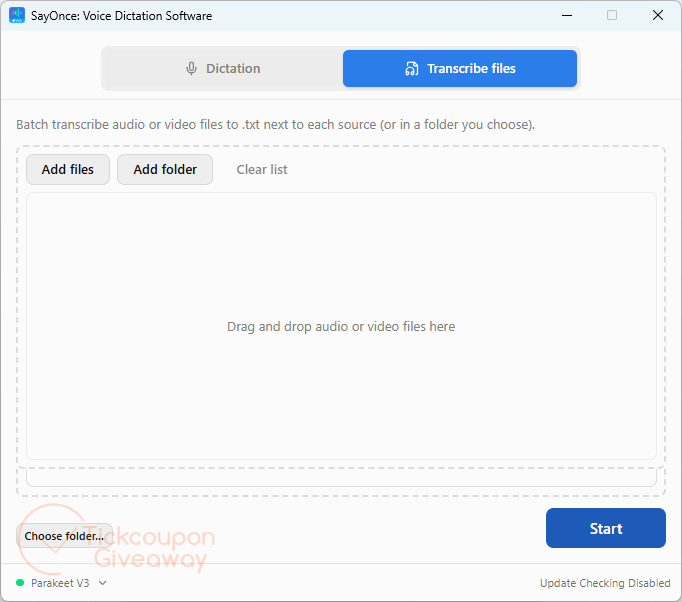Start the batch transcription
This screenshot has width=682, height=602.
605,528
